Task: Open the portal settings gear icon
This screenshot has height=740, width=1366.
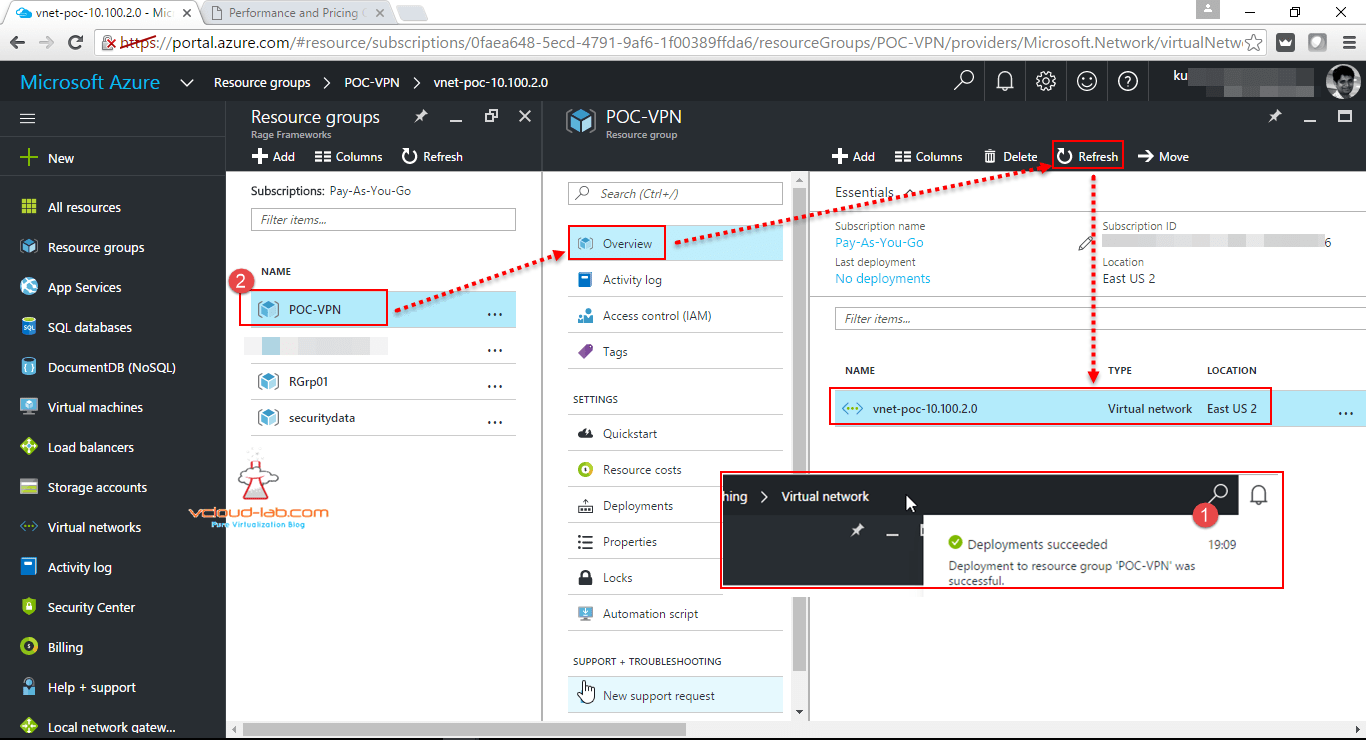Action: click(1045, 81)
